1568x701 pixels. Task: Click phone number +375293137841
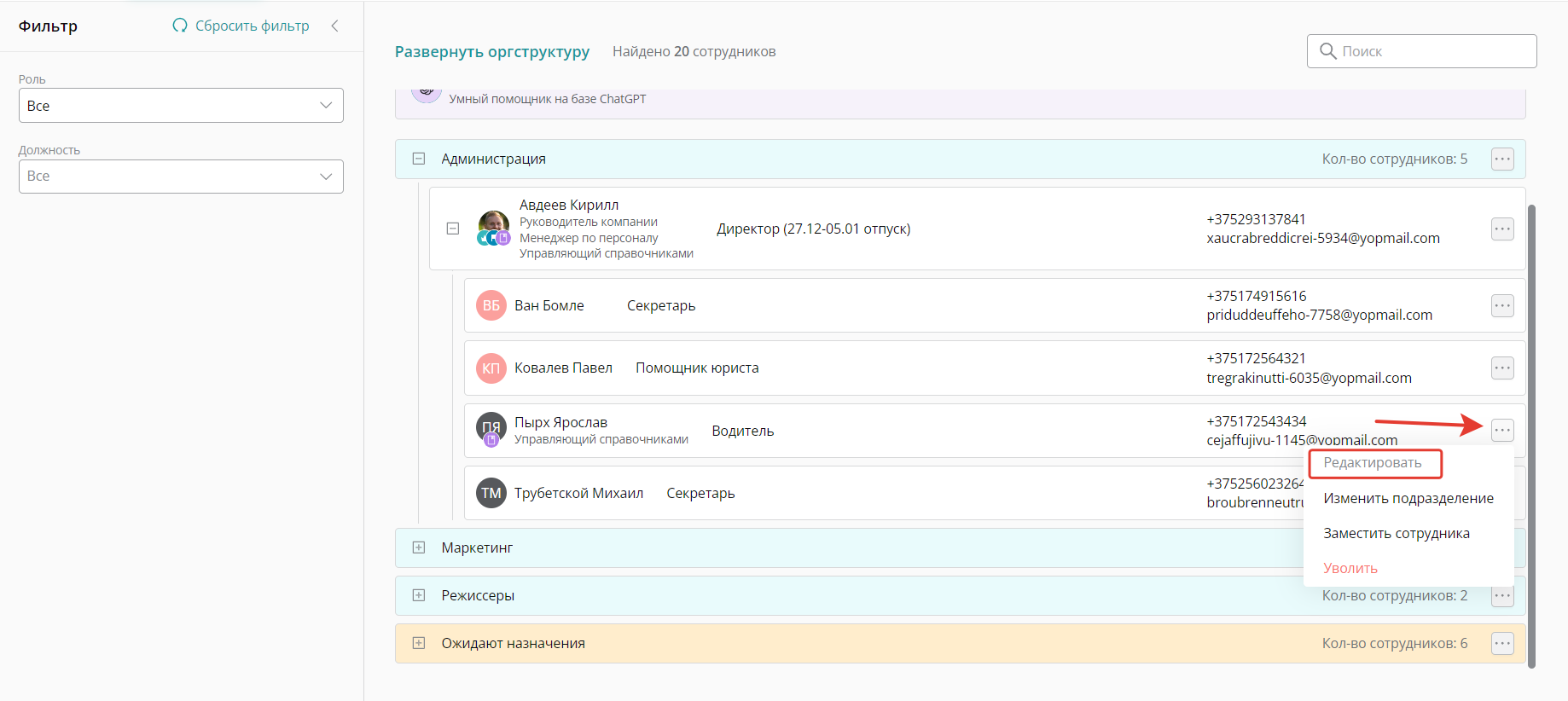[x=1256, y=219]
